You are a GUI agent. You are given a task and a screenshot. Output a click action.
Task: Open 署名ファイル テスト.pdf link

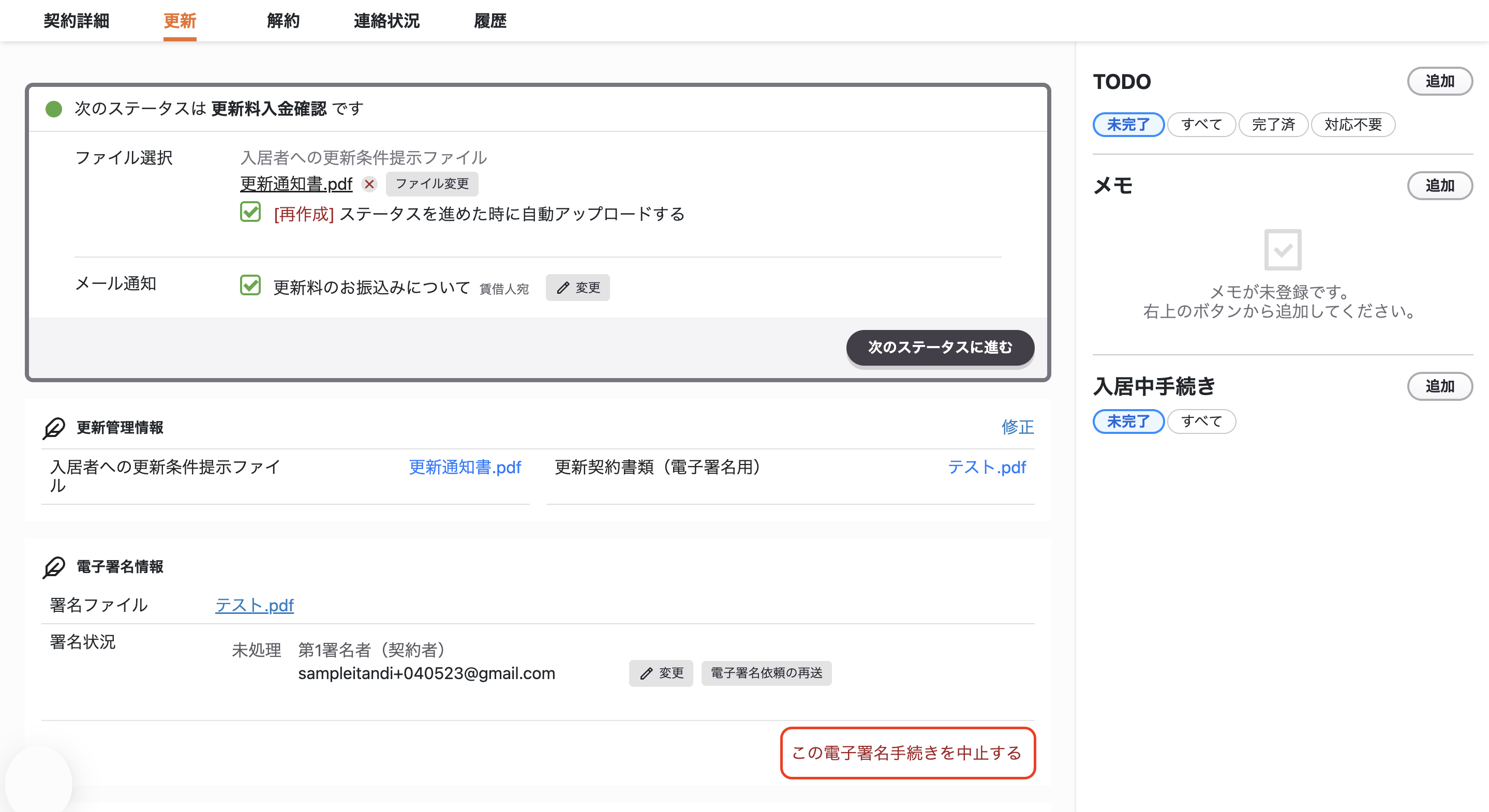pos(255,605)
